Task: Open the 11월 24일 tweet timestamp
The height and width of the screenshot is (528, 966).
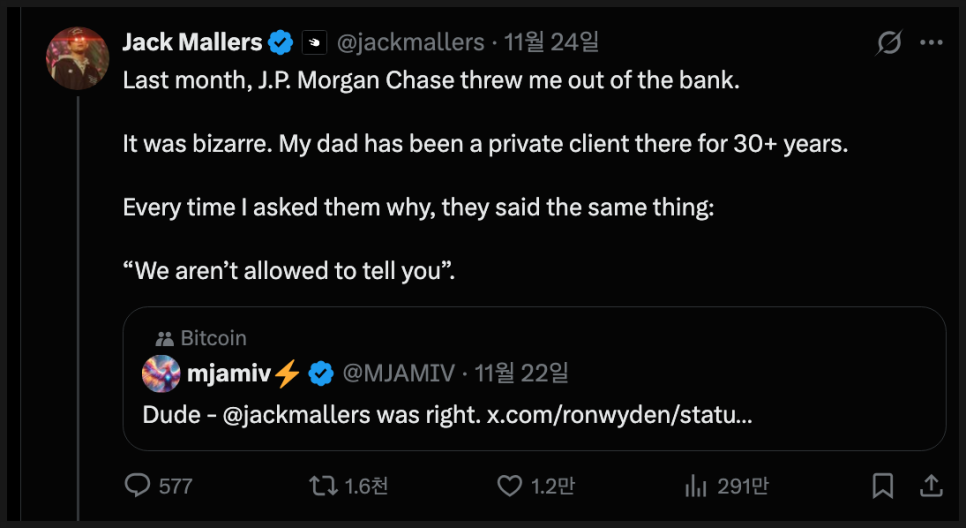Action: [x=552, y=43]
